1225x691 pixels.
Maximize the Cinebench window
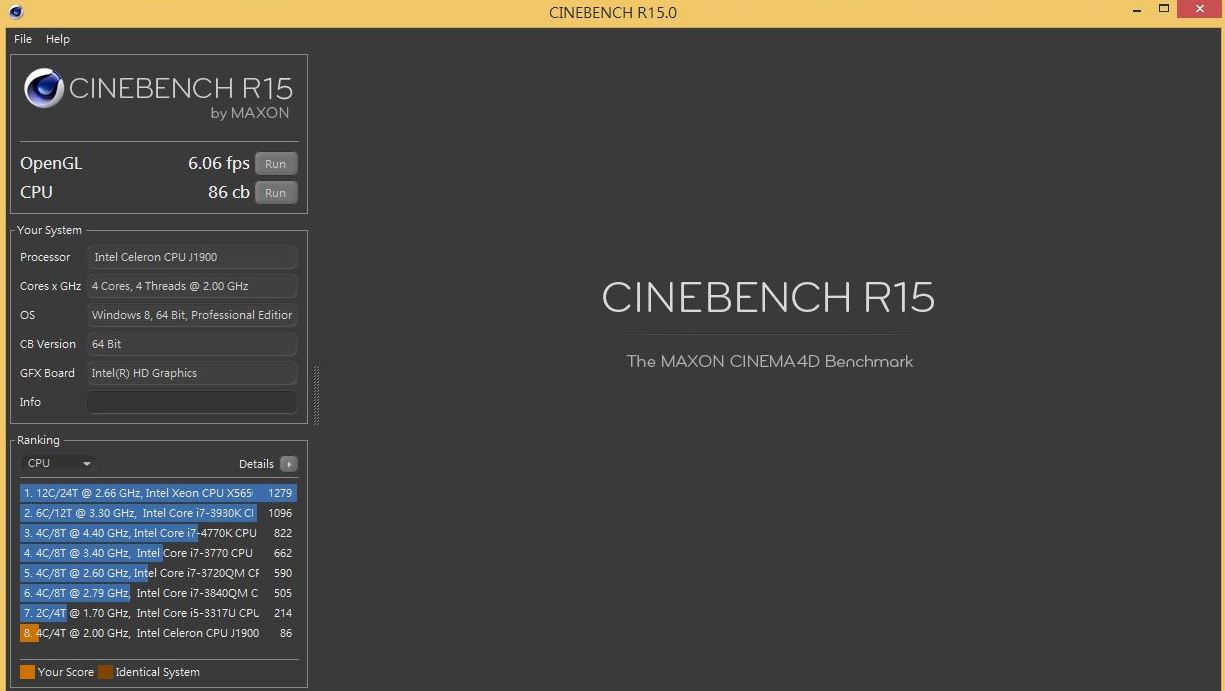[x=1163, y=10]
